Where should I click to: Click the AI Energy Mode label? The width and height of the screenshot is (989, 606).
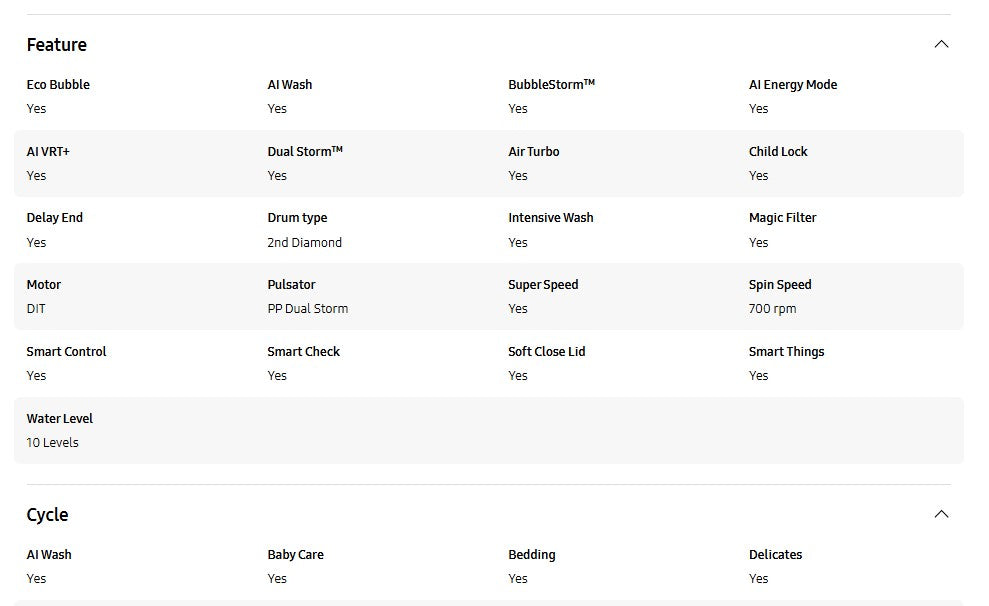point(793,85)
